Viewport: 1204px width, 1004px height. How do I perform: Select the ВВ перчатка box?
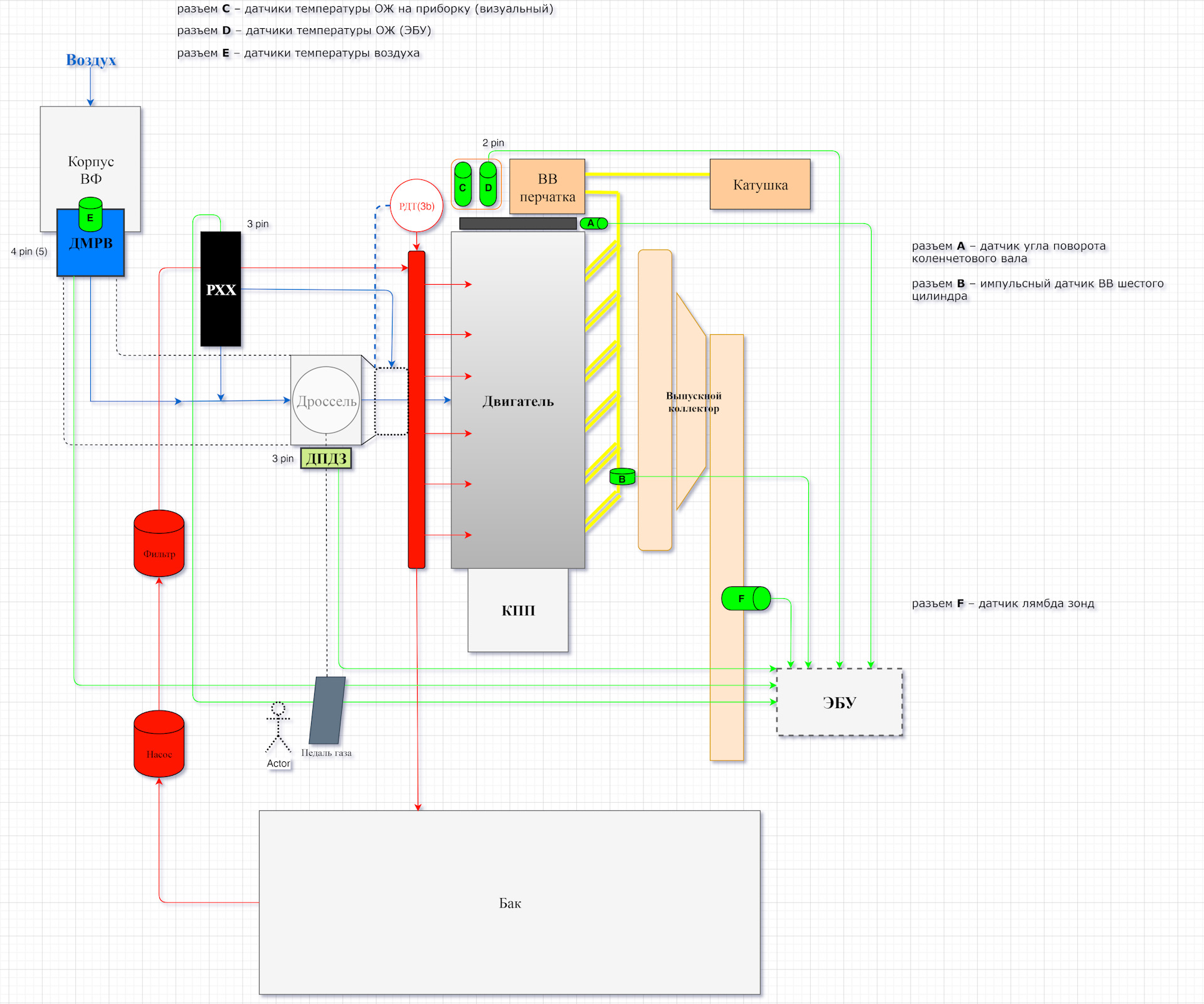coord(547,187)
